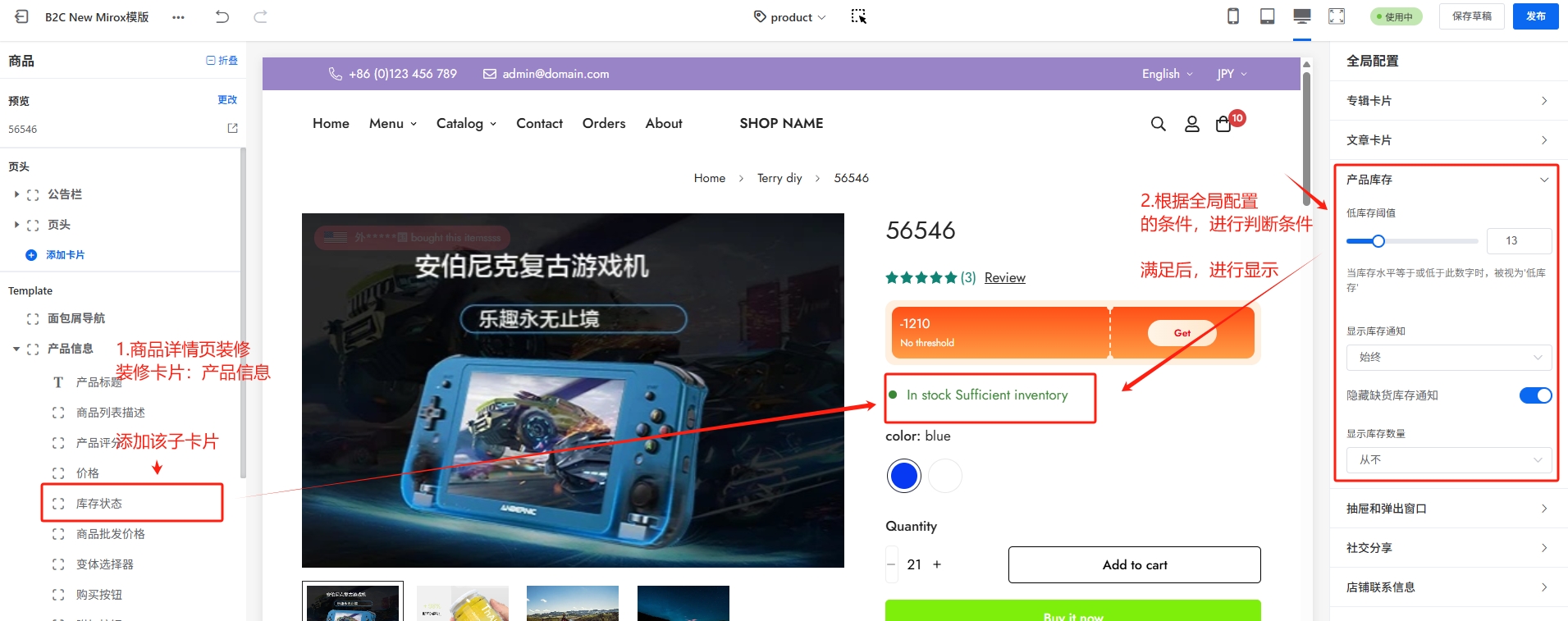Switch to mobile device preview
The width and height of the screenshot is (1568, 621).
(x=1232, y=16)
